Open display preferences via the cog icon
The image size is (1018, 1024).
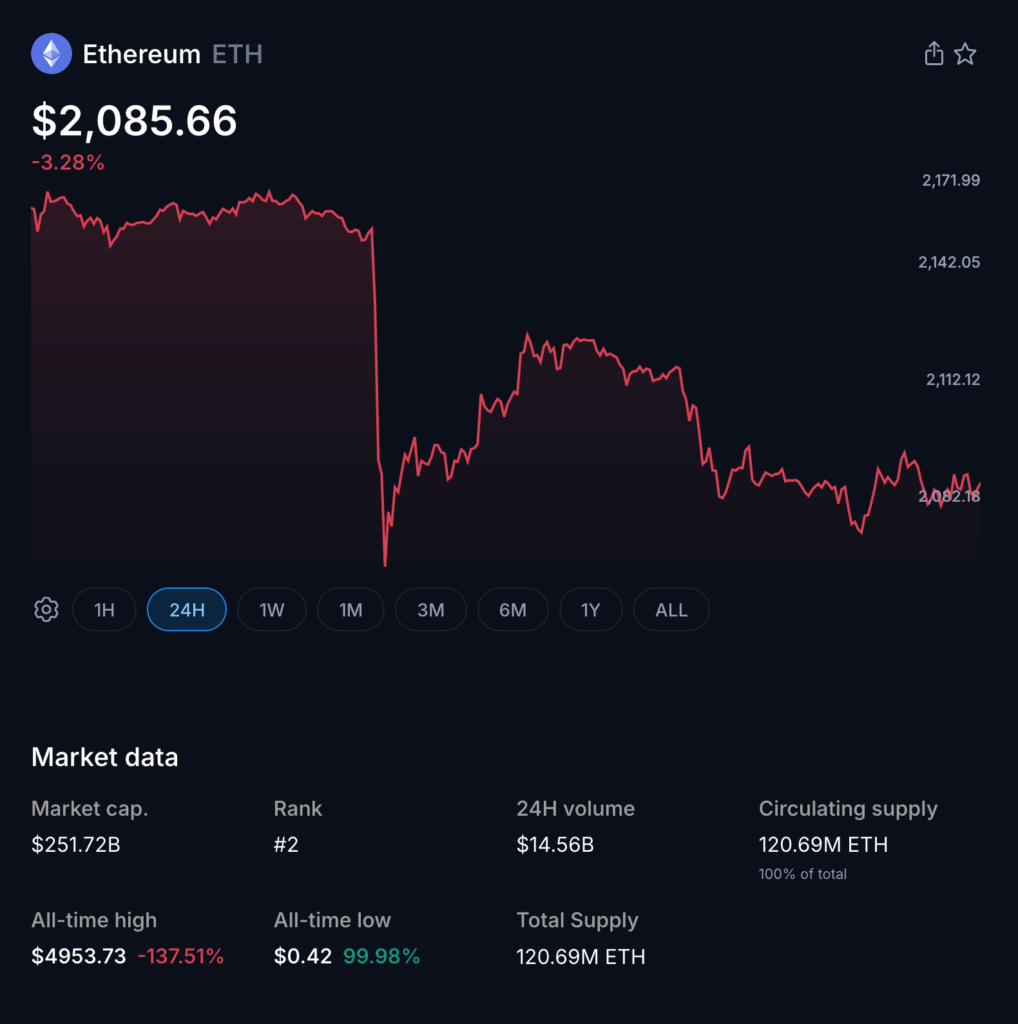pos(46,609)
